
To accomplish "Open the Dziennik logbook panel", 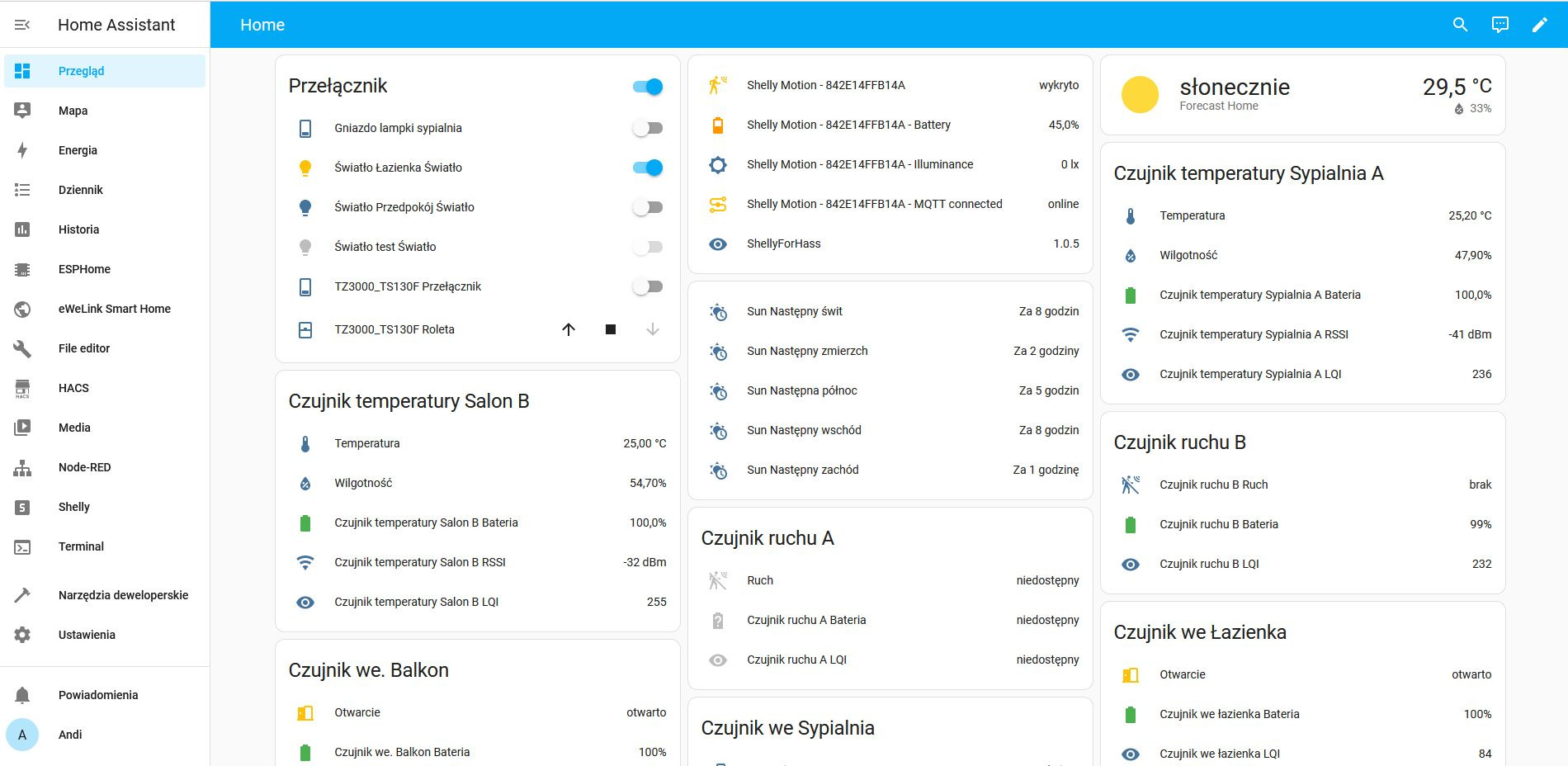I will point(80,189).
